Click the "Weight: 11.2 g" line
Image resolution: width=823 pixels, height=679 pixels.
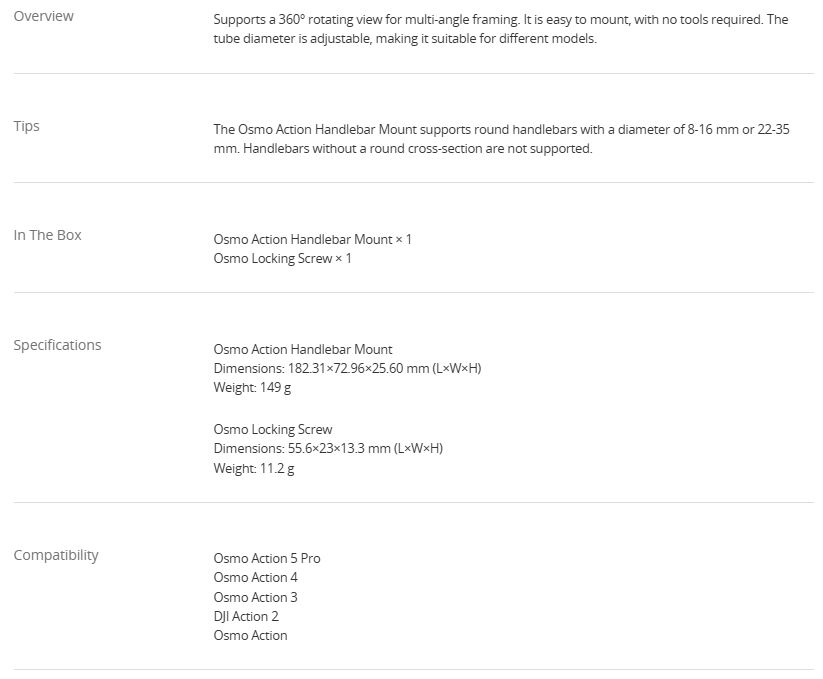(x=254, y=468)
